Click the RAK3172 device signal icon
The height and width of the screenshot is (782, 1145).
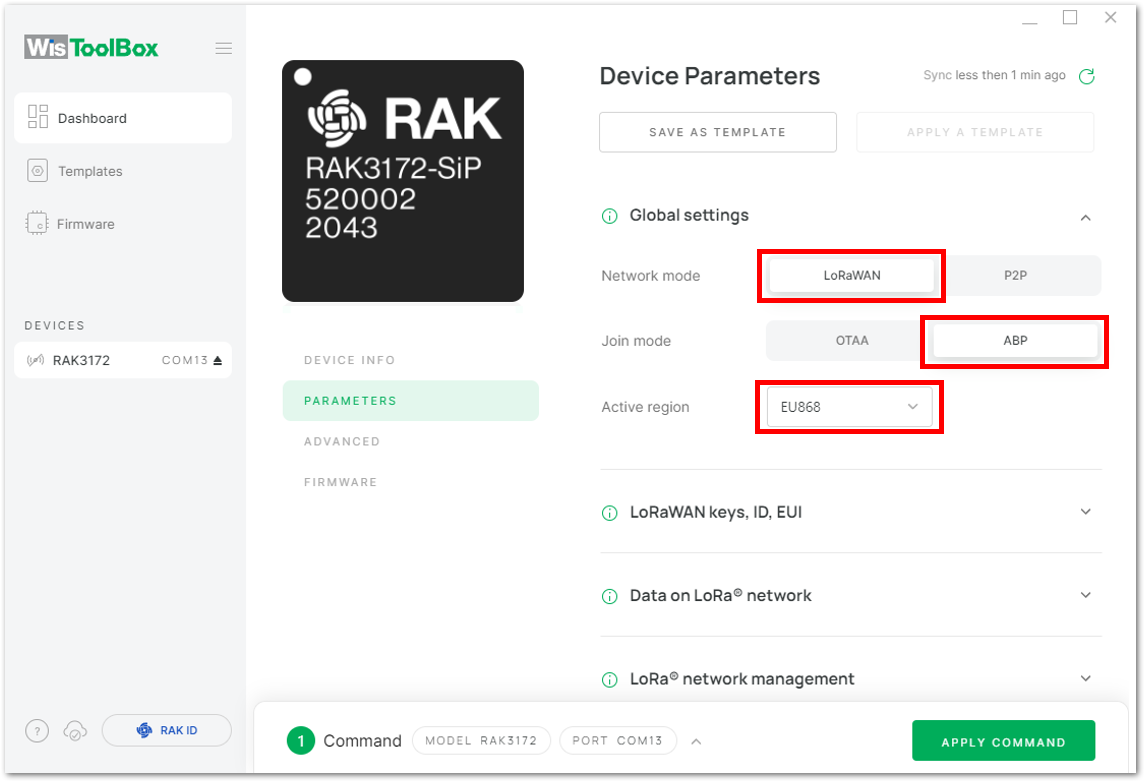[35, 360]
